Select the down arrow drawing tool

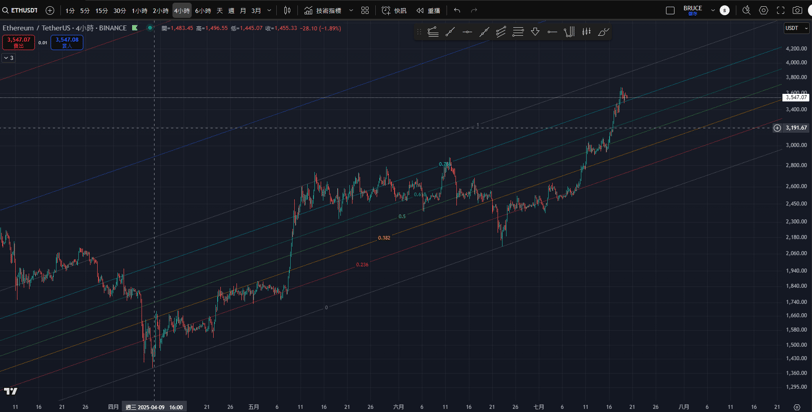(x=535, y=32)
